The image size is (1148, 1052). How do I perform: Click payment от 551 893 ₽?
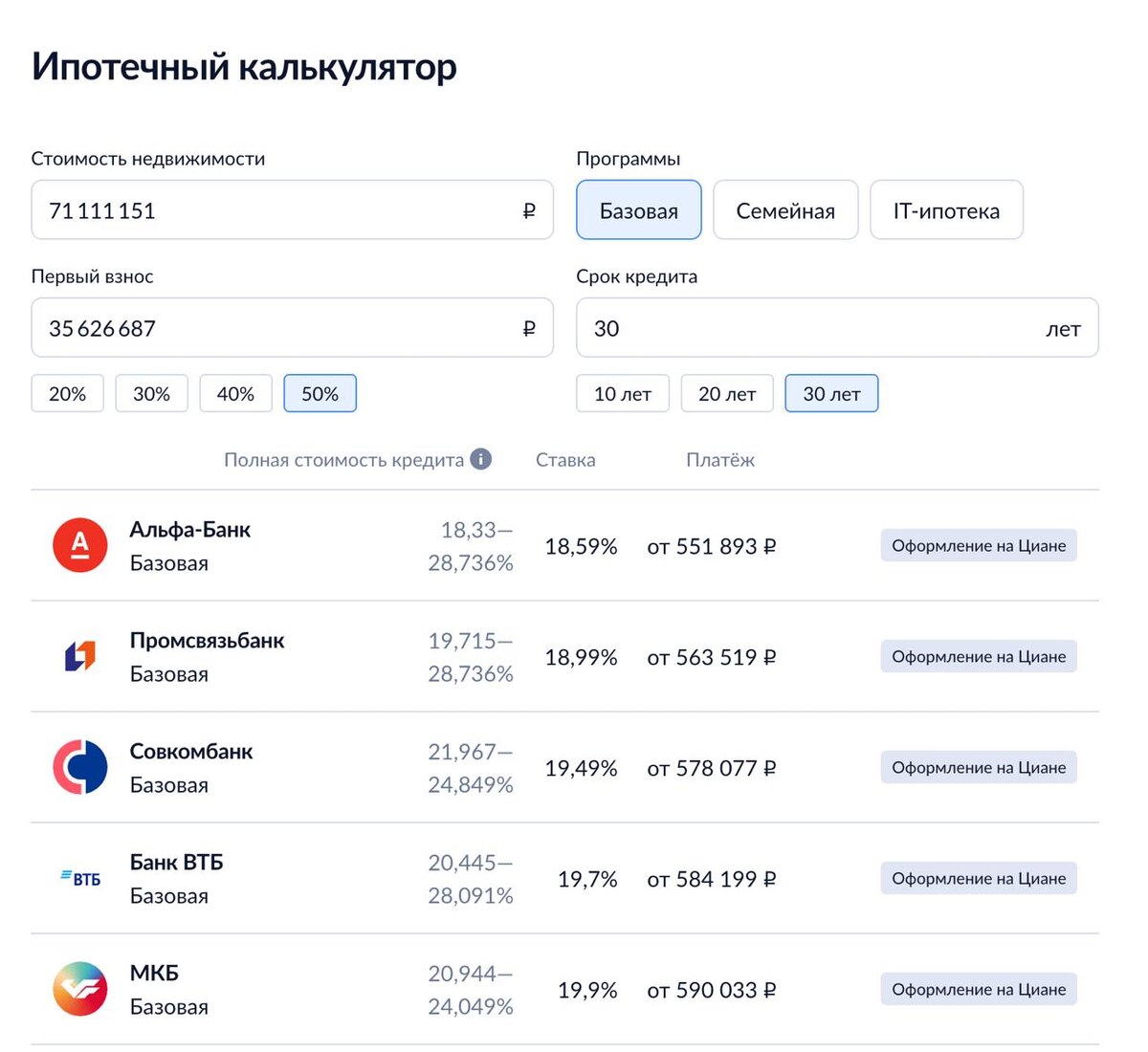pyautogui.click(x=712, y=546)
